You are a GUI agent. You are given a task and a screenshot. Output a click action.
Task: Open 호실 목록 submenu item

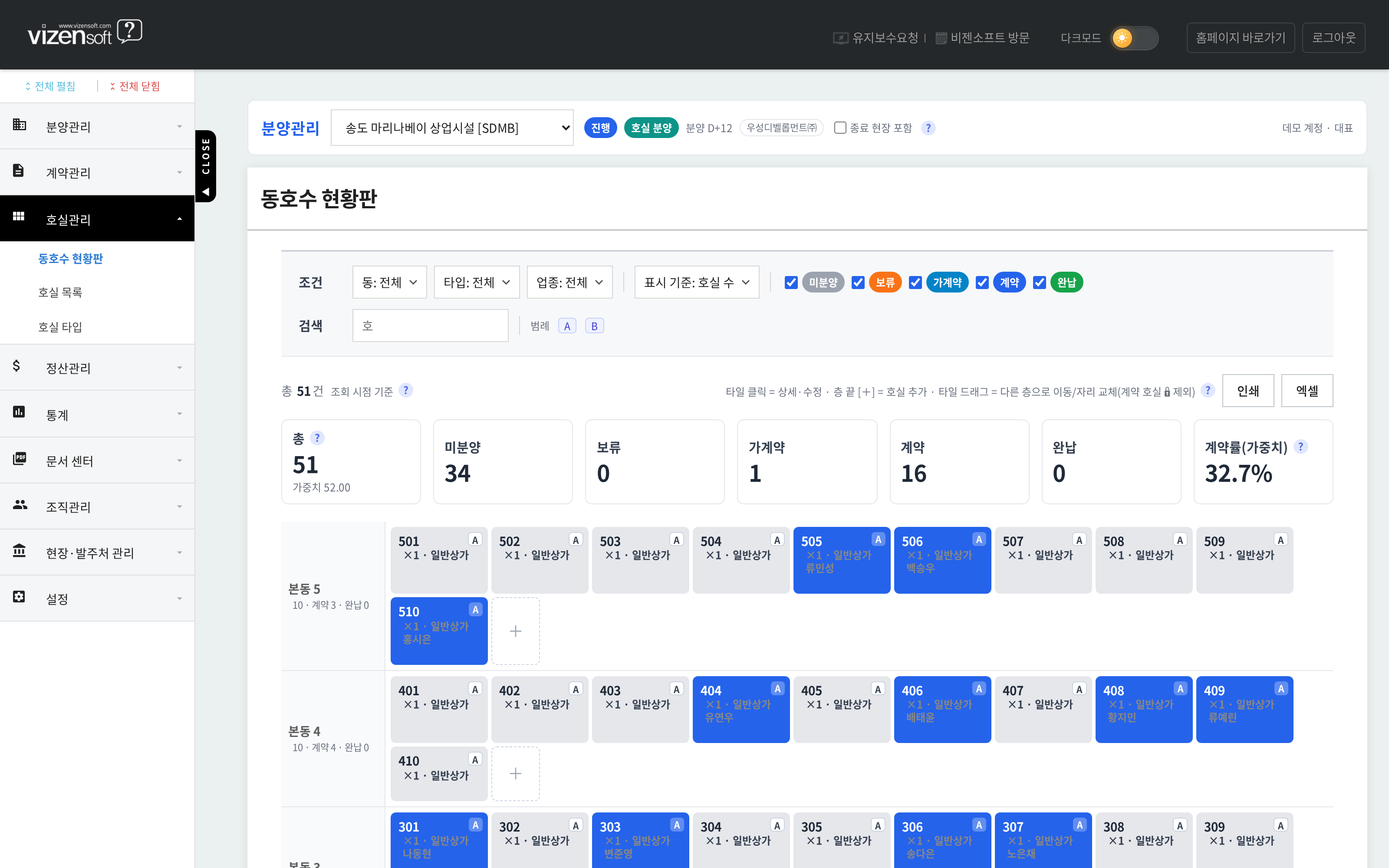pyautogui.click(x=60, y=292)
